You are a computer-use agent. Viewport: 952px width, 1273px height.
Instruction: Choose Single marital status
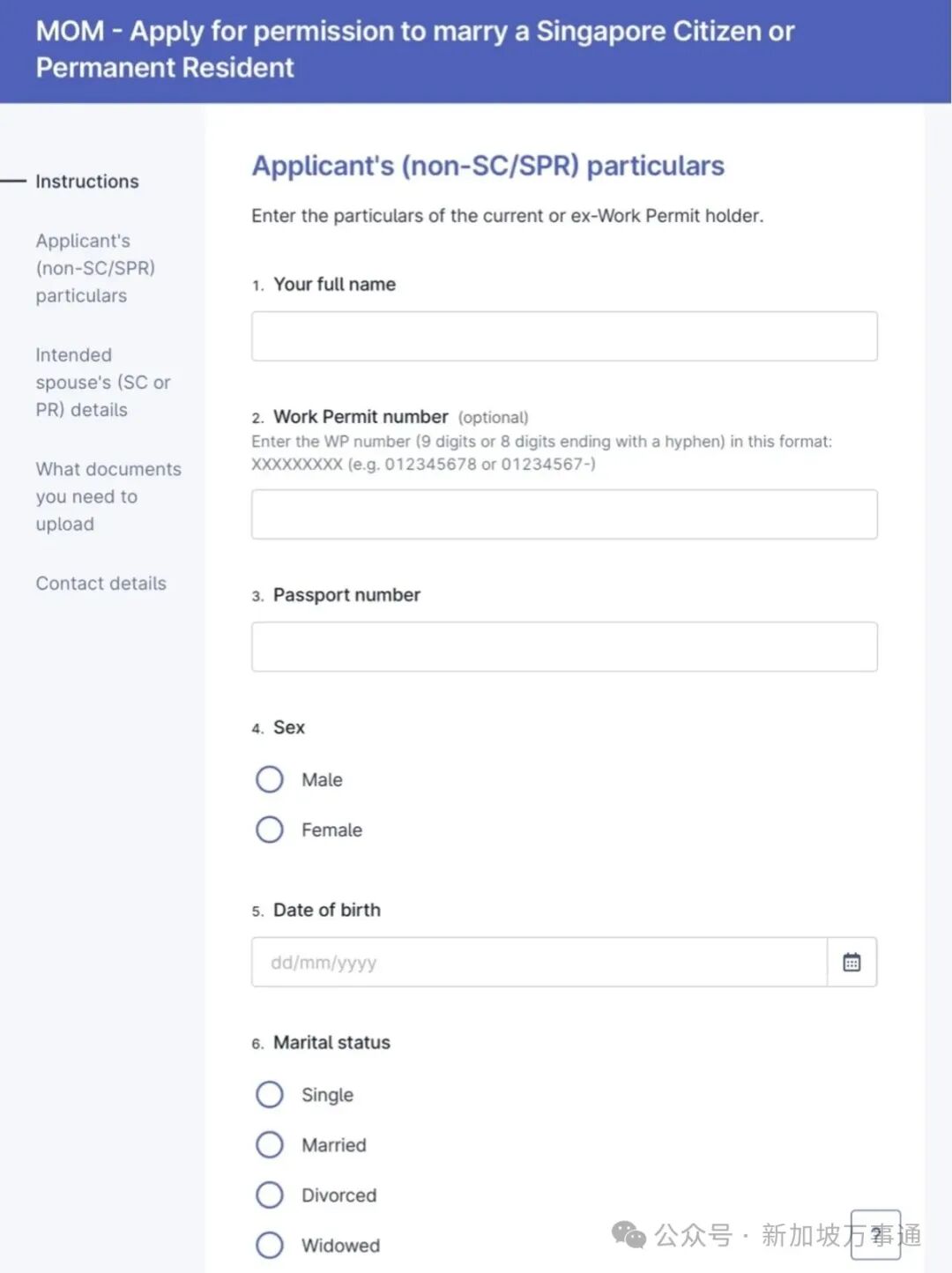270,1094
